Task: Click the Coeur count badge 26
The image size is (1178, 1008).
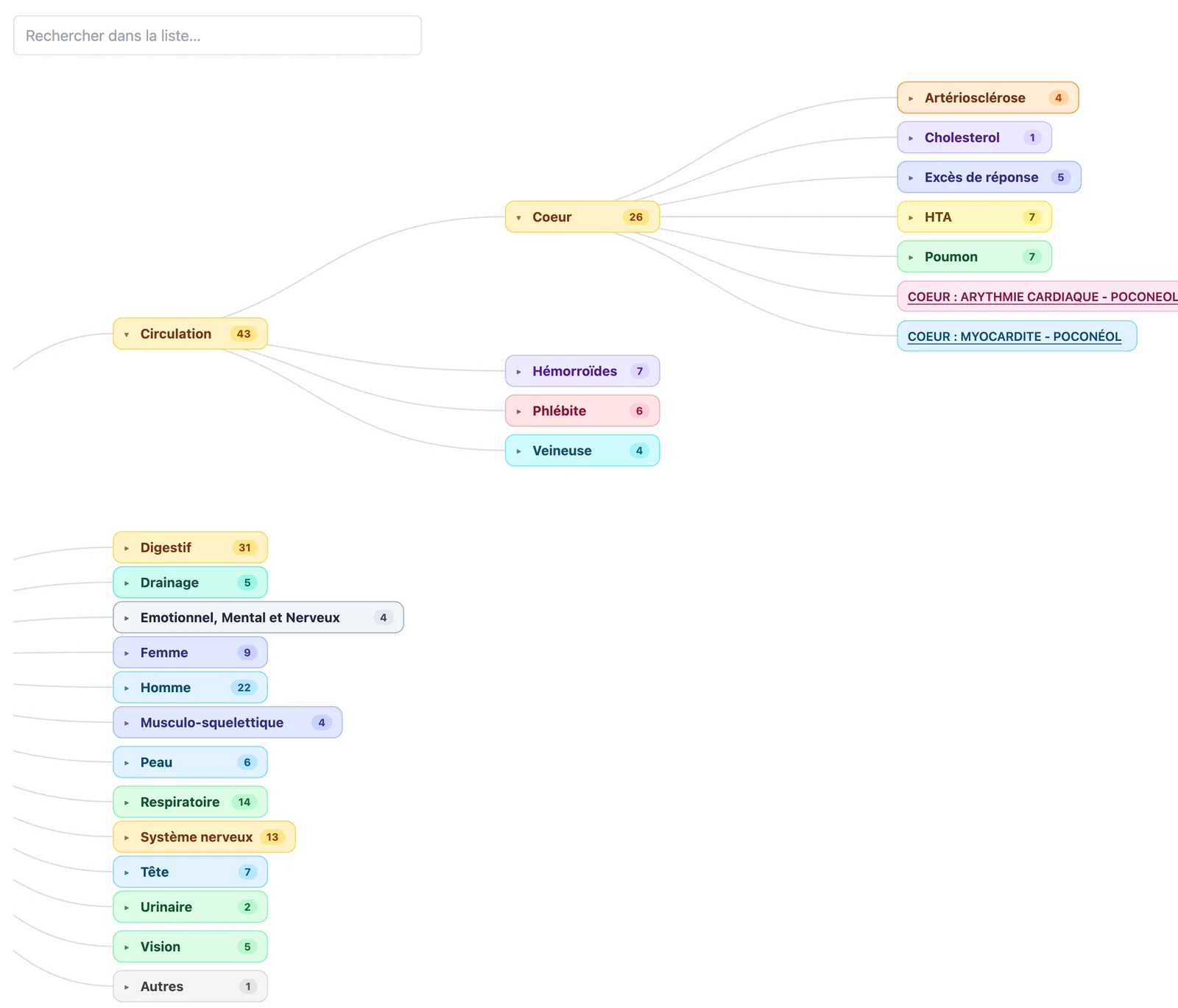Action: (636, 216)
